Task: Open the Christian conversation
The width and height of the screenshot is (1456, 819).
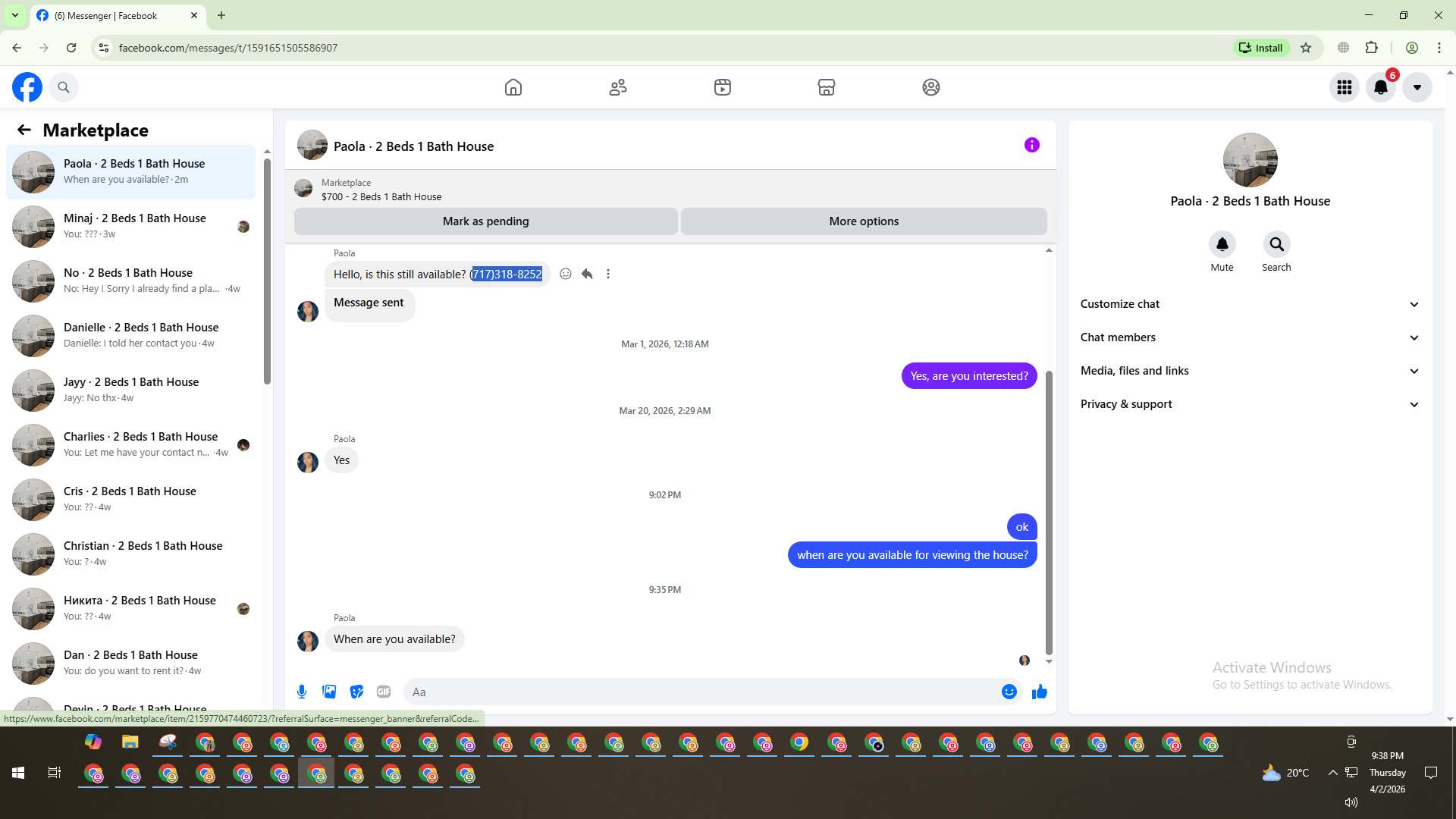Action: 130,554
